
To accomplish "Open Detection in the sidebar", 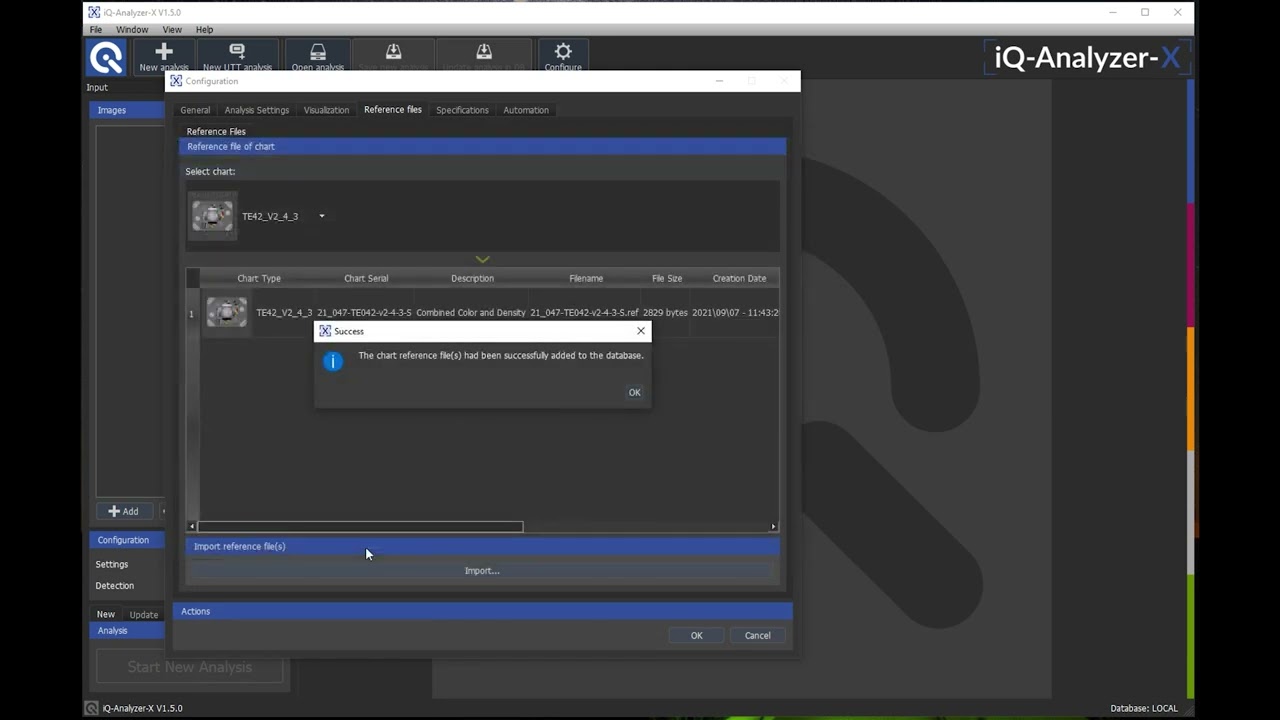I will (115, 586).
